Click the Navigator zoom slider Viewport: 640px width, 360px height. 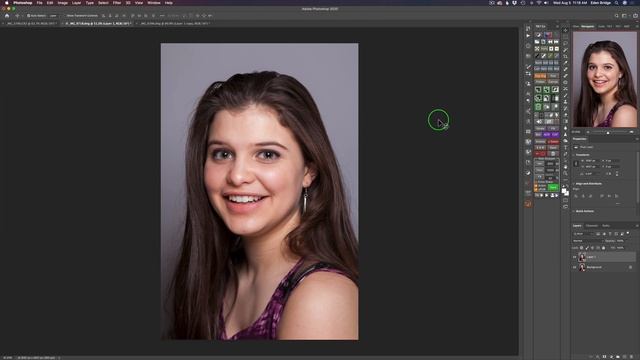[608, 132]
